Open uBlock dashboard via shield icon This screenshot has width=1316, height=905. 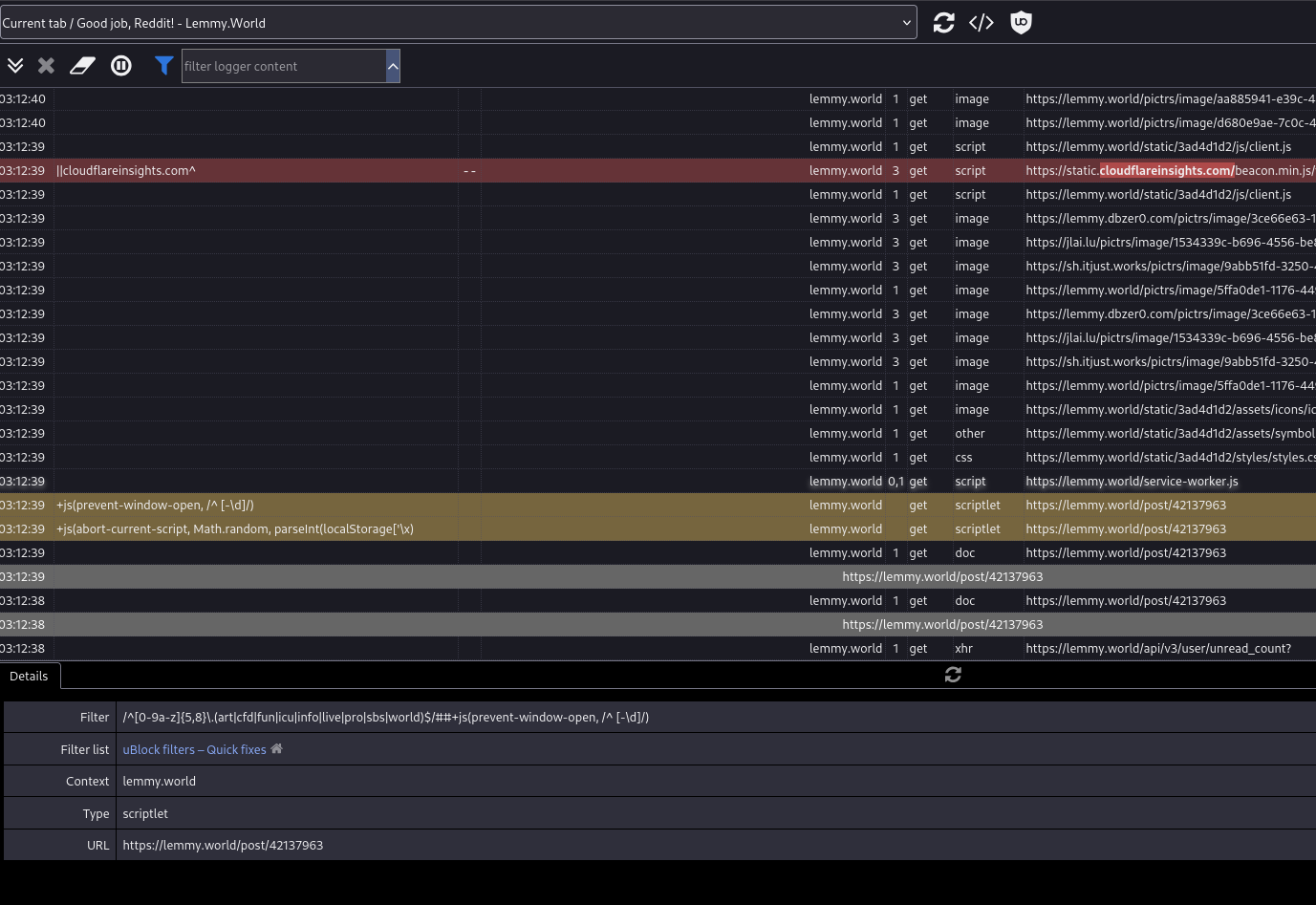coord(1021,23)
